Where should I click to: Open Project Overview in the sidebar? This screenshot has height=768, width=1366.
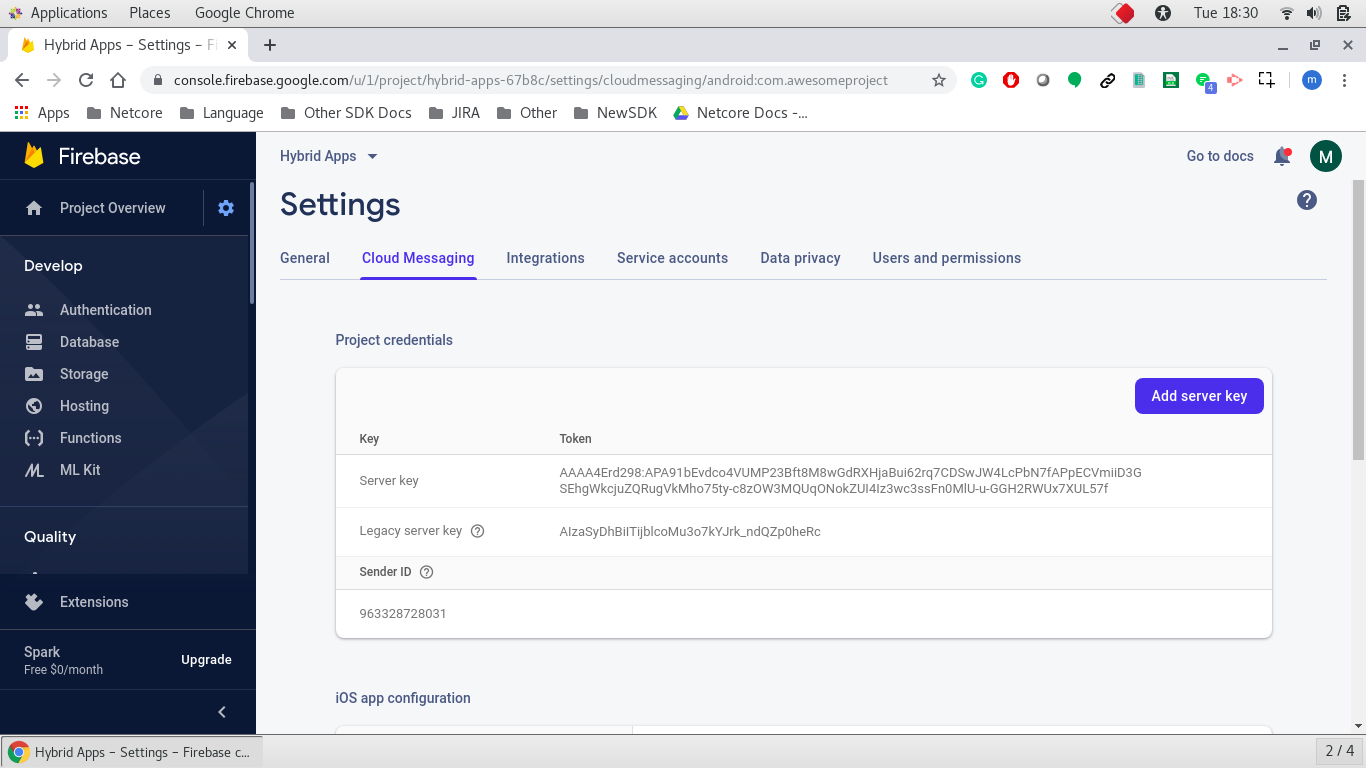click(113, 208)
